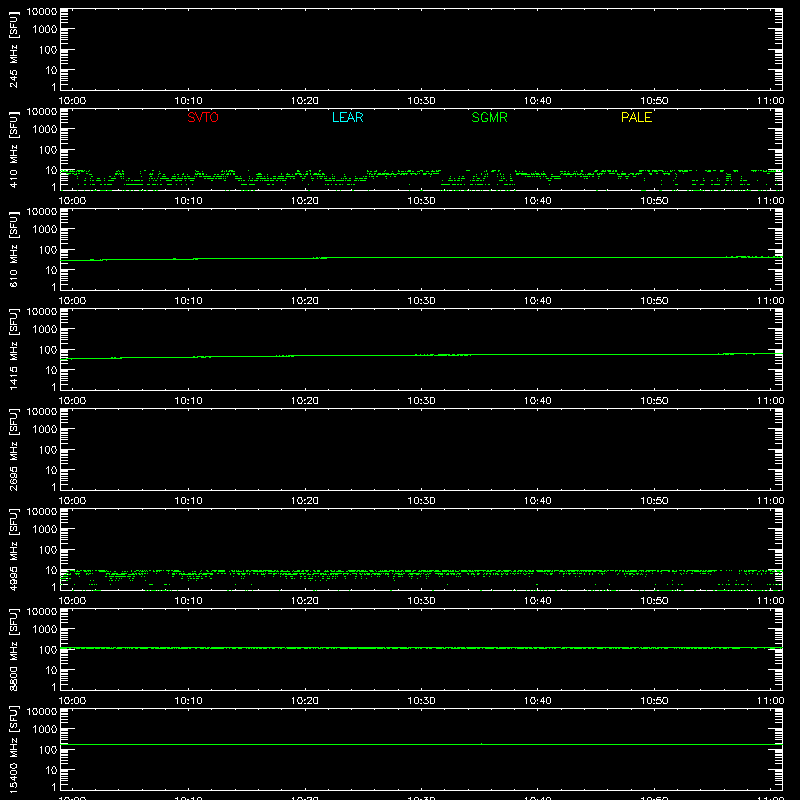
Task: Click the 10:40 tick under 610 MHz panel
Action: tap(538, 301)
